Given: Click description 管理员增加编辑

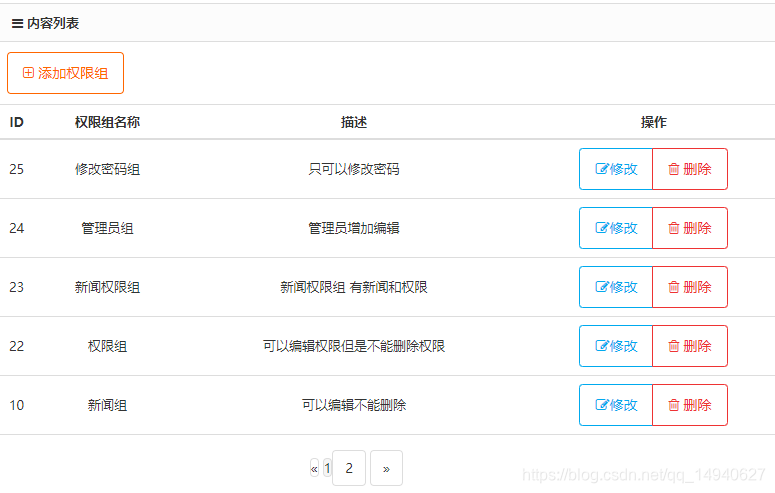Looking at the screenshot, I should [354, 228].
